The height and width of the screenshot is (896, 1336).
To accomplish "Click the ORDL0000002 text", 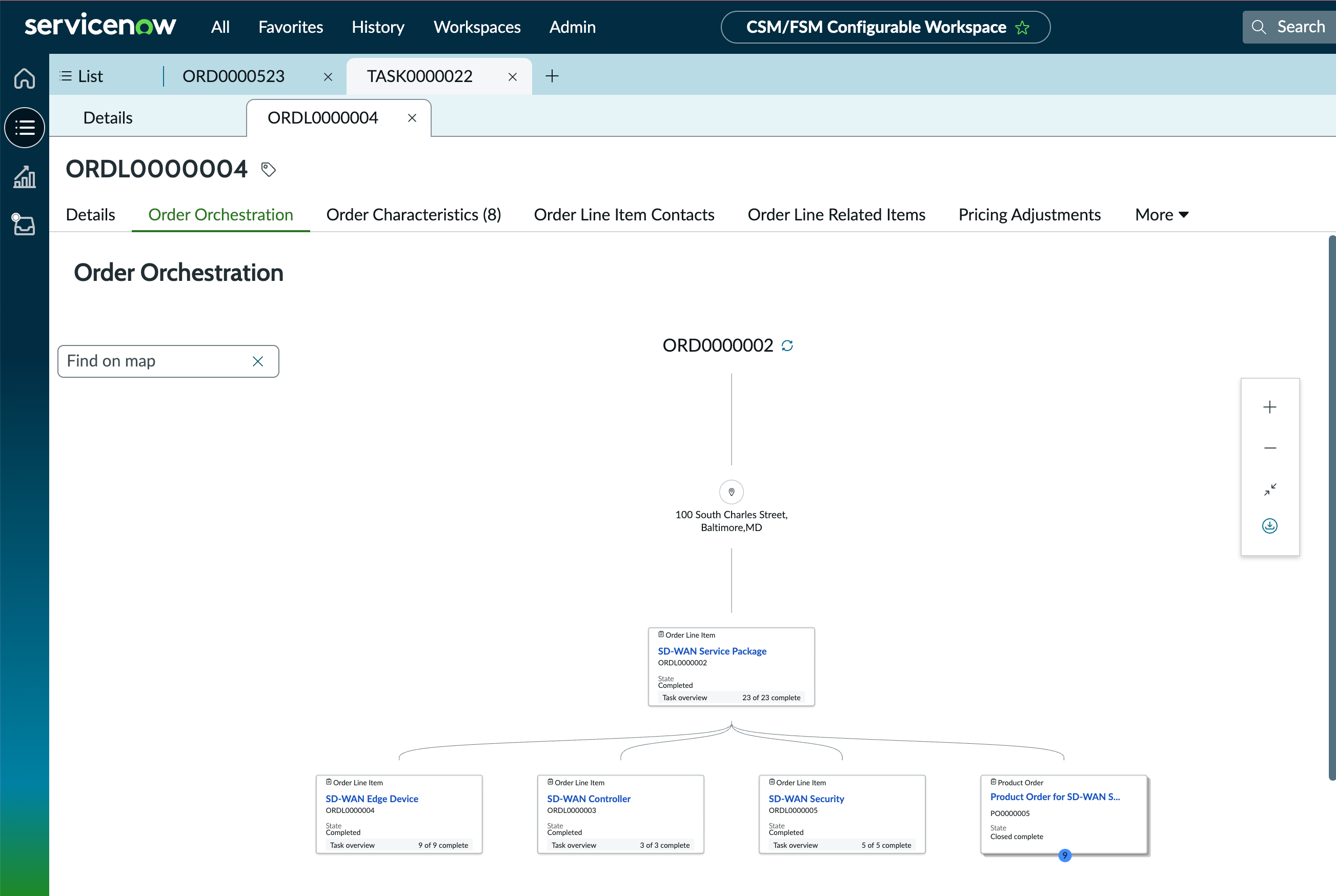I will coord(682,663).
